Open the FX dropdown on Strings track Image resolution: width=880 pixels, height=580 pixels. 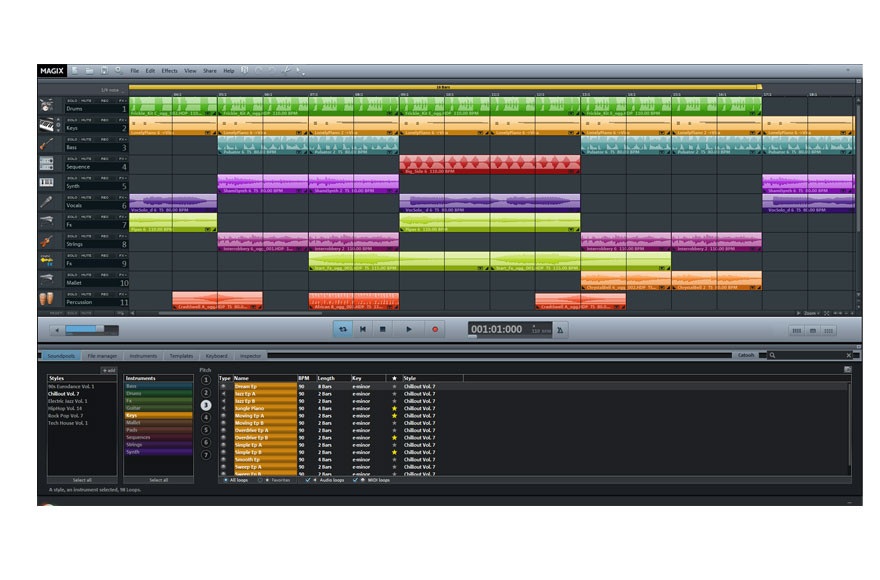point(122,236)
